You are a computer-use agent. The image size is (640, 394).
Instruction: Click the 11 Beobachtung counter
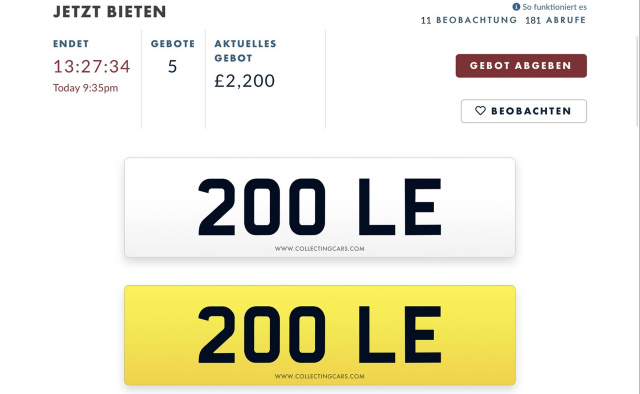pos(469,20)
